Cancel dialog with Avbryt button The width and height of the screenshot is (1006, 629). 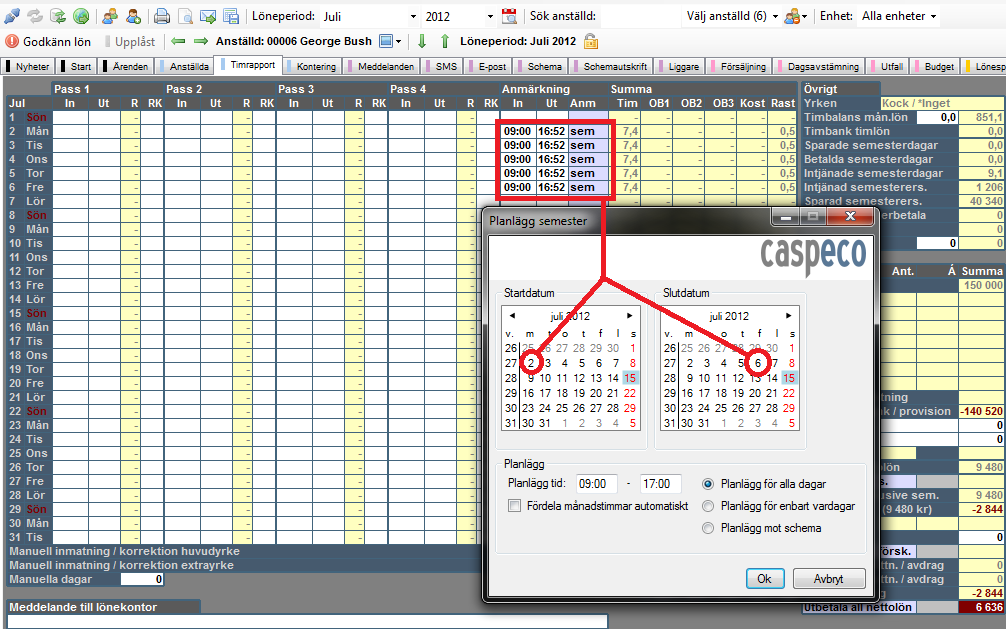[829, 579]
